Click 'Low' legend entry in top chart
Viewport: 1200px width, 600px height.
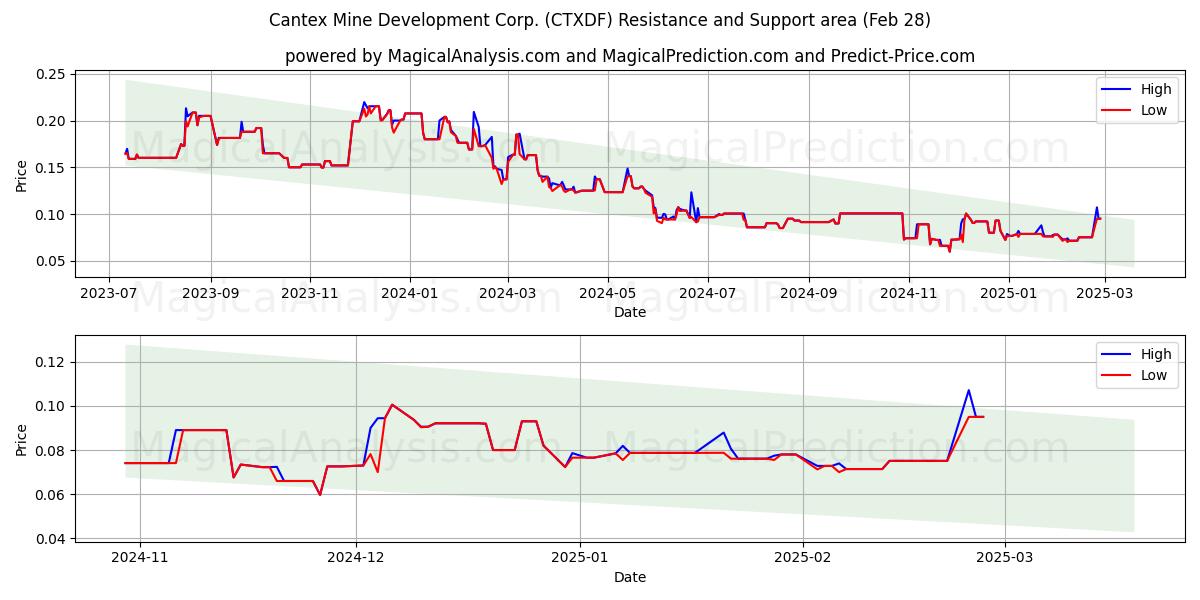point(1154,110)
